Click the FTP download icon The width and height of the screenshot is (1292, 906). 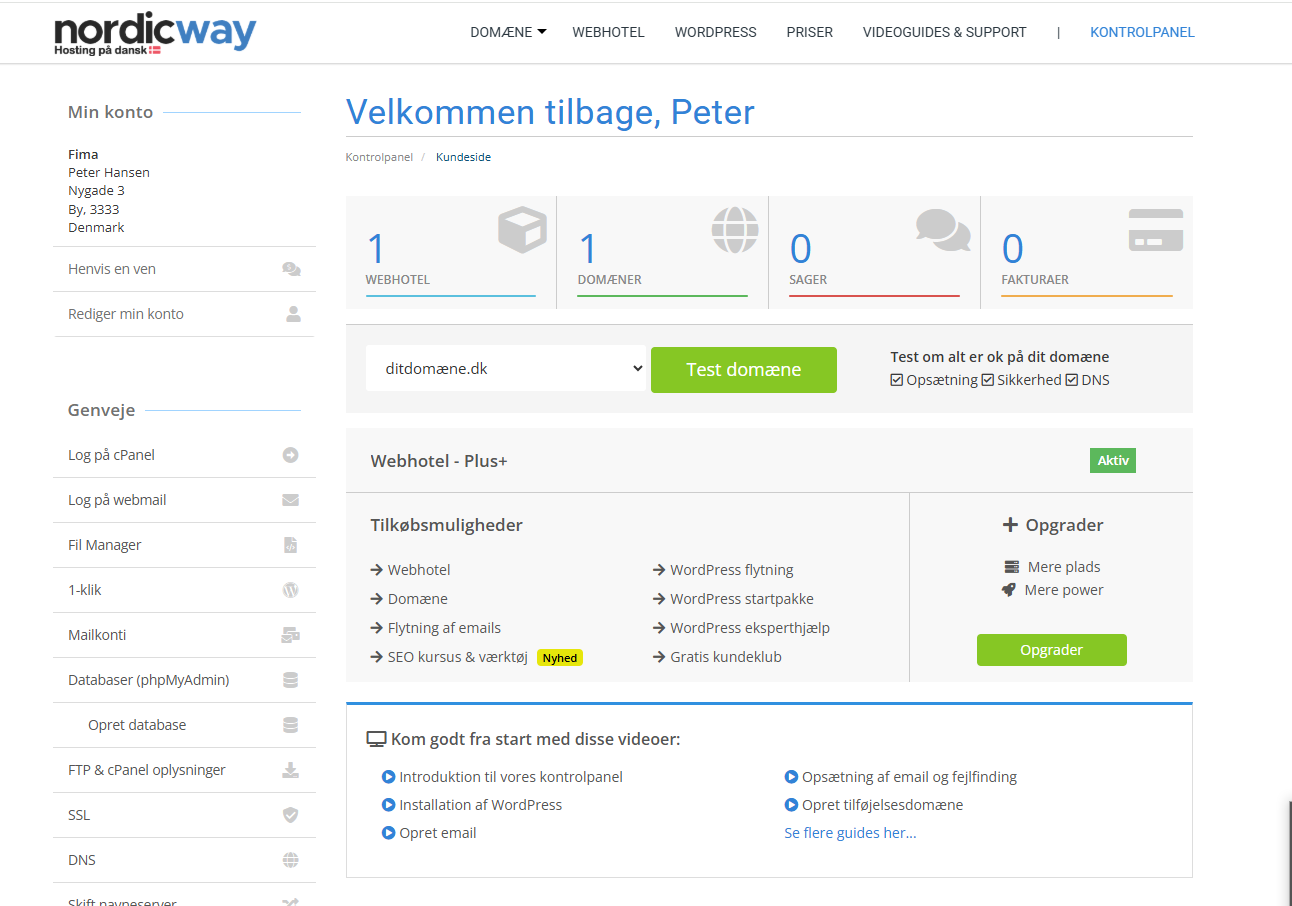click(x=290, y=770)
